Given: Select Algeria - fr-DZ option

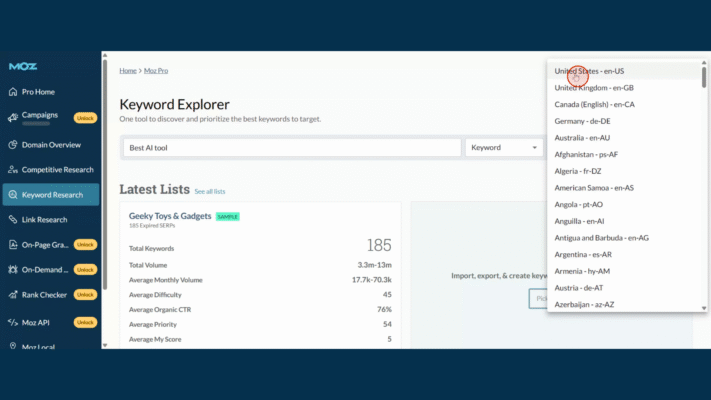Looking at the screenshot, I should click(624, 171).
